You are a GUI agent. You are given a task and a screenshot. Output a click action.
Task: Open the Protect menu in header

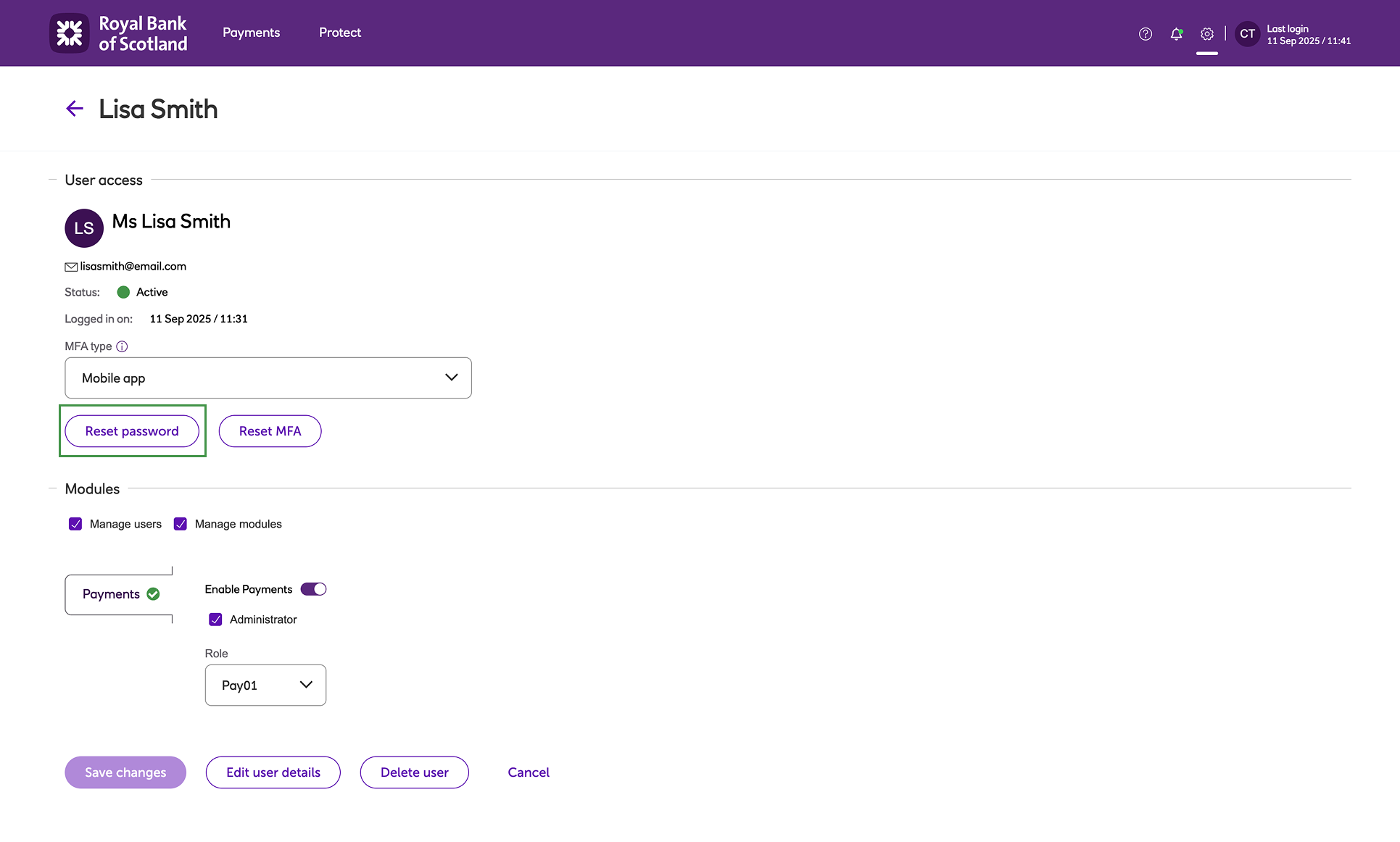point(339,33)
